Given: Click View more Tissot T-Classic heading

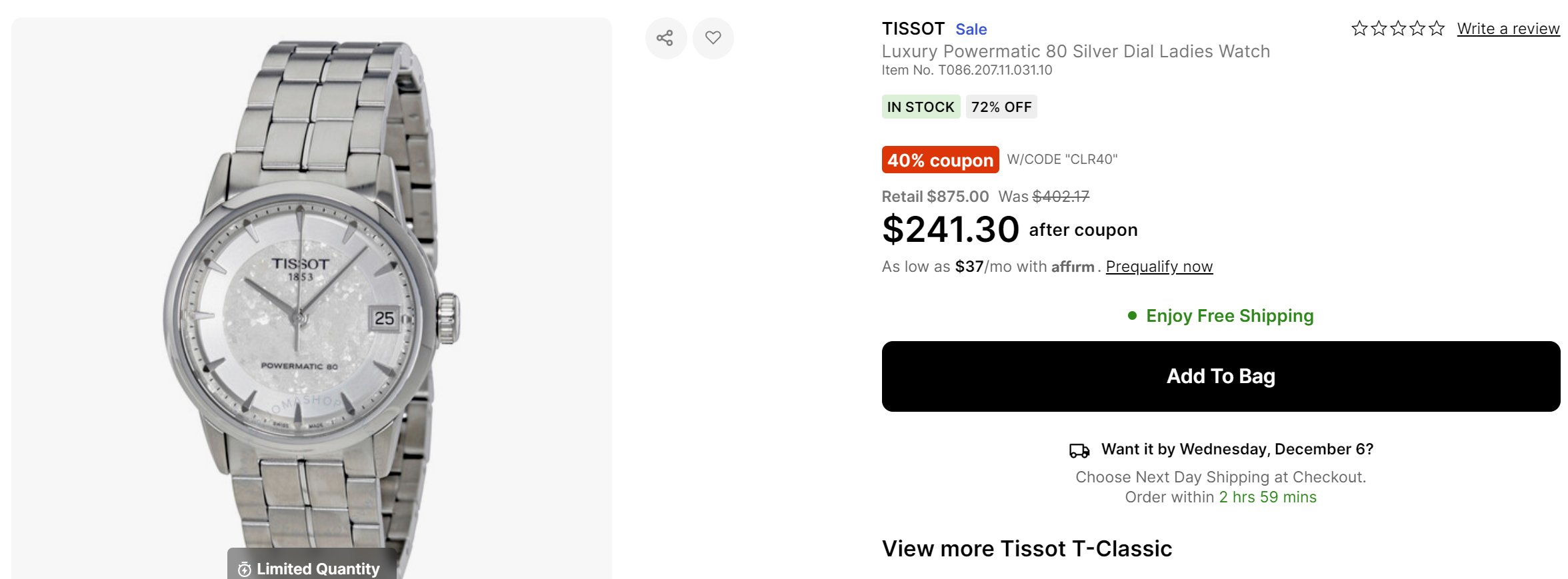Looking at the screenshot, I should tap(1027, 548).
